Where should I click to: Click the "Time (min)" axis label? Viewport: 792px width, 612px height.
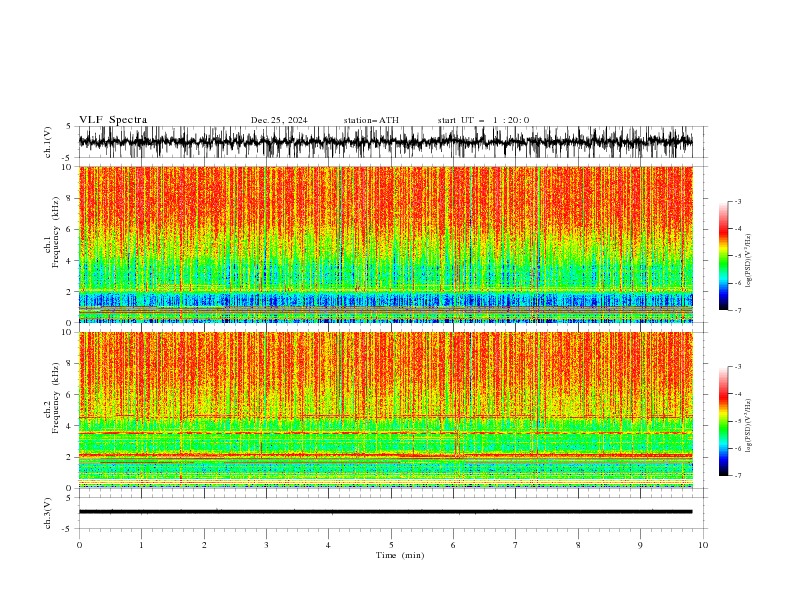(400, 555)
